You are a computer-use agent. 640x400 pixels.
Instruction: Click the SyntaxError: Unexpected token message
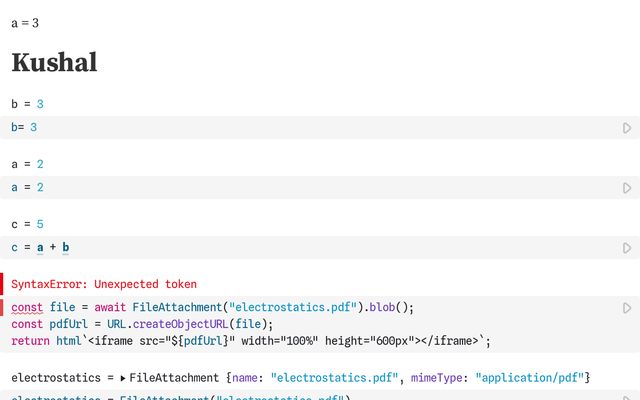104,284
